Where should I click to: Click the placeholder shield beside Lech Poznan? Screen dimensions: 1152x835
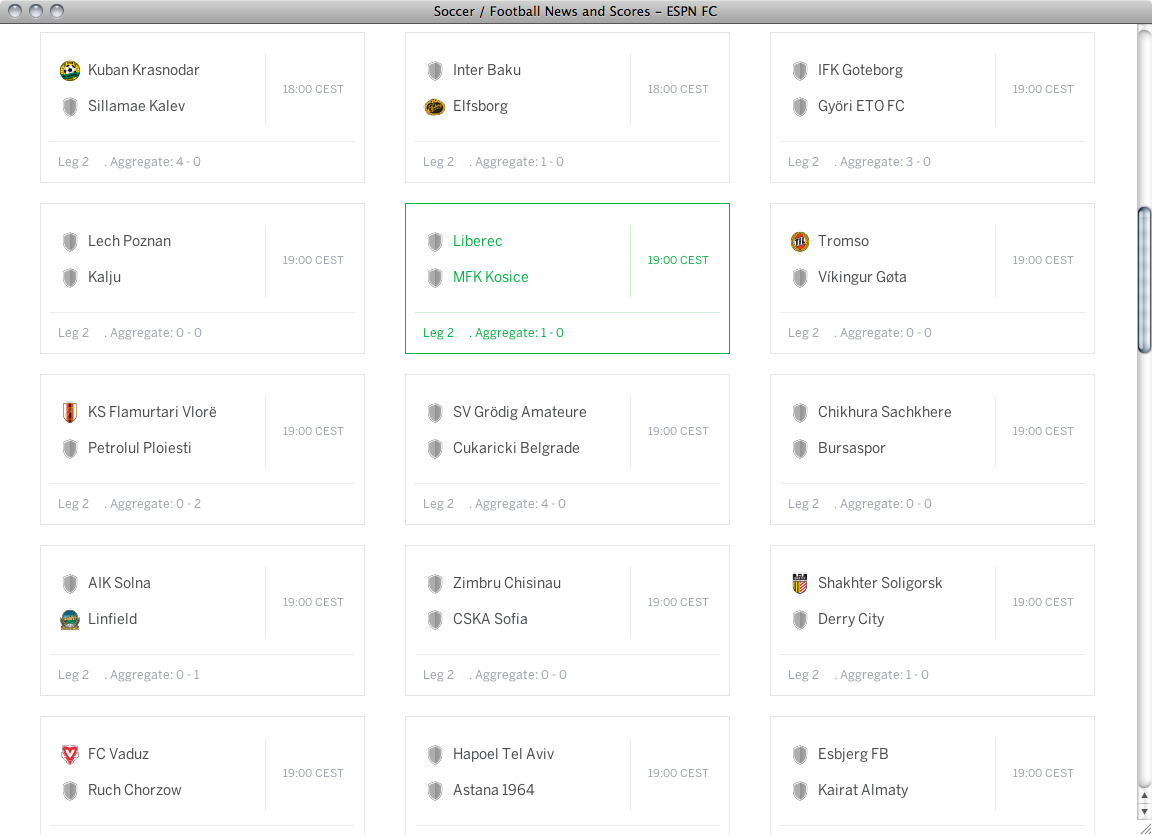click(x=70, y=241)
